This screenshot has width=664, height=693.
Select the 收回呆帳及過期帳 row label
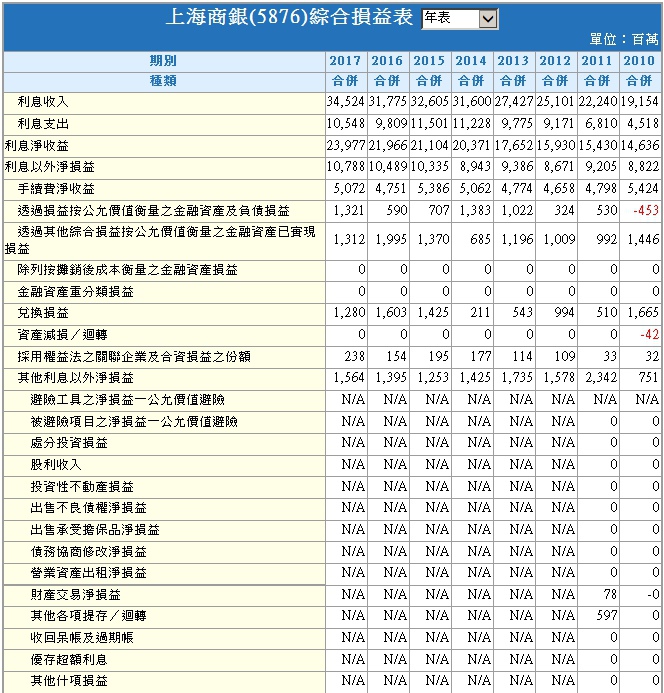(82, 638)
